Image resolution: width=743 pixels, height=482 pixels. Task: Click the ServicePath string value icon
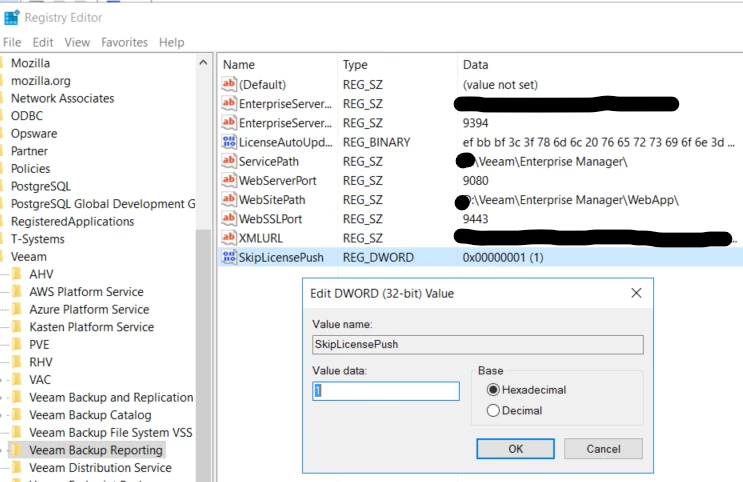229,161
